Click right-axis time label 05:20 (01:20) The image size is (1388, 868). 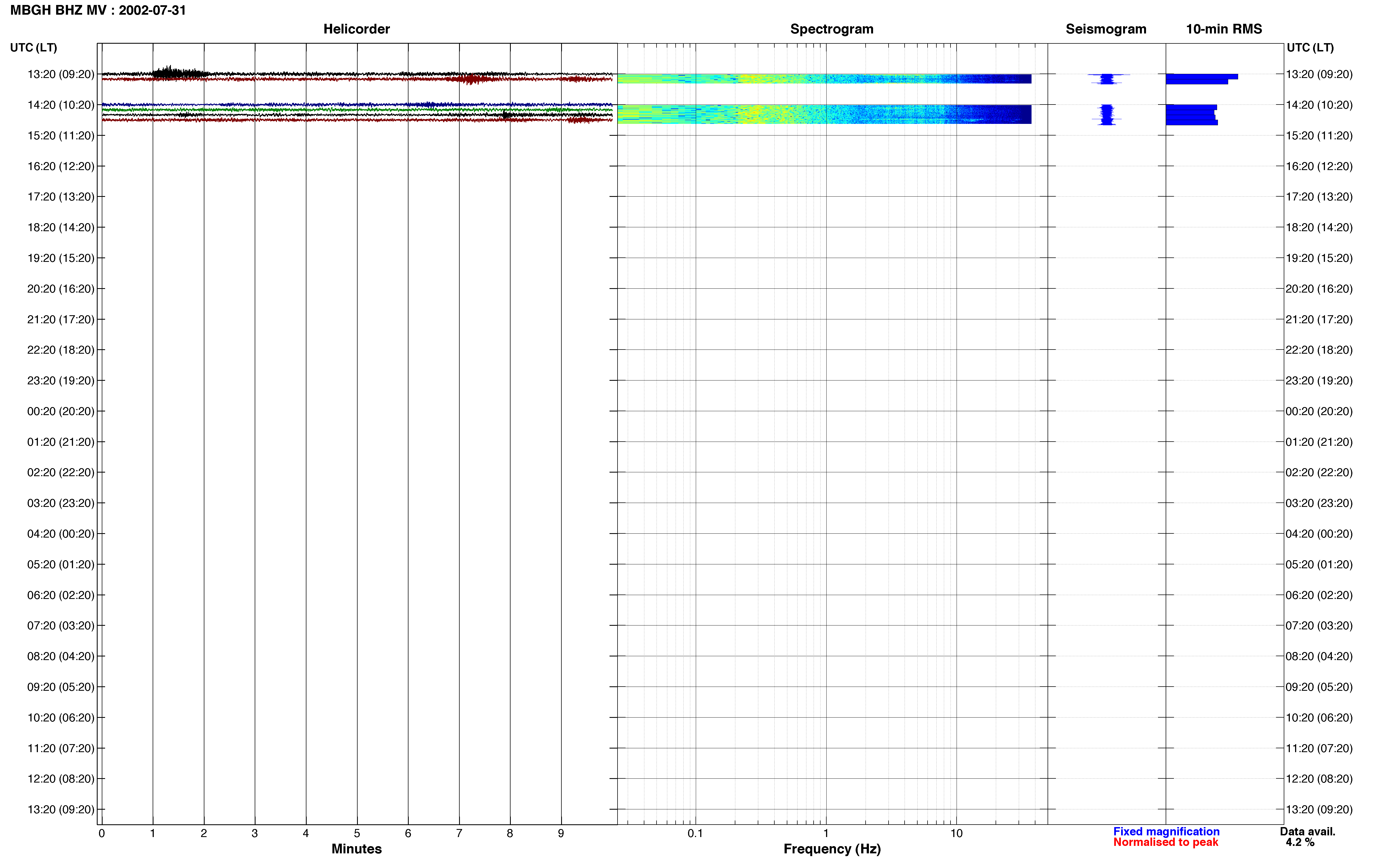1319,564
